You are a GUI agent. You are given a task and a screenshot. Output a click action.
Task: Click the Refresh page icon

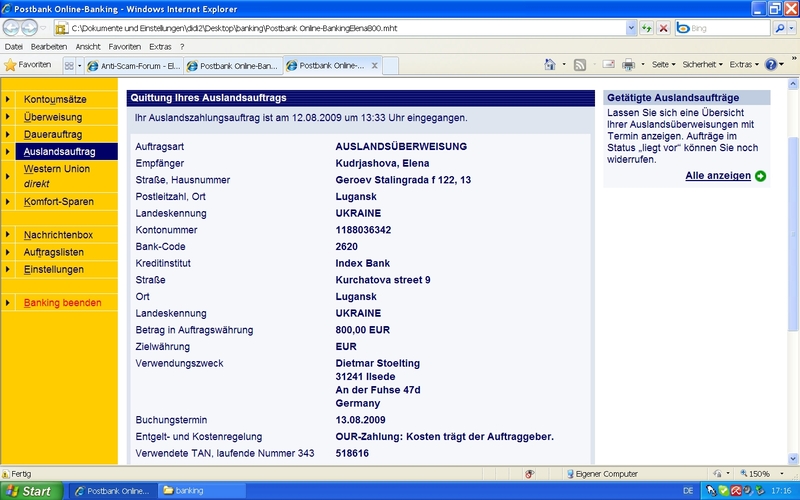(647, 28)
